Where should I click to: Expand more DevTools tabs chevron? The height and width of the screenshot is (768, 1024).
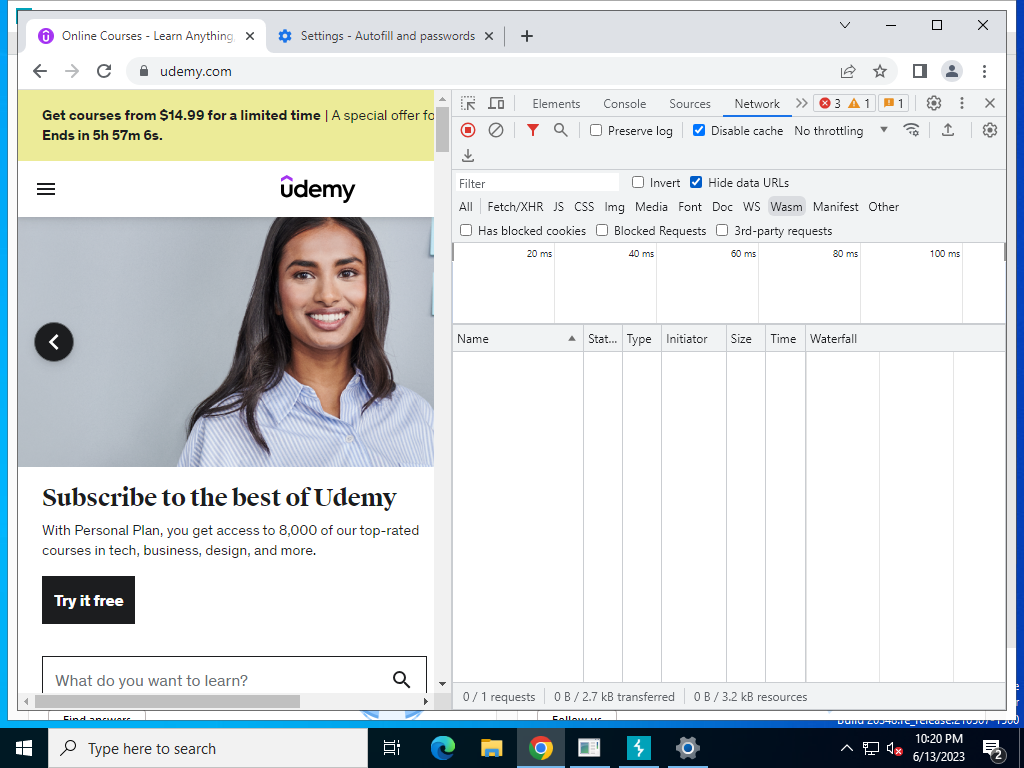point(801,103)
